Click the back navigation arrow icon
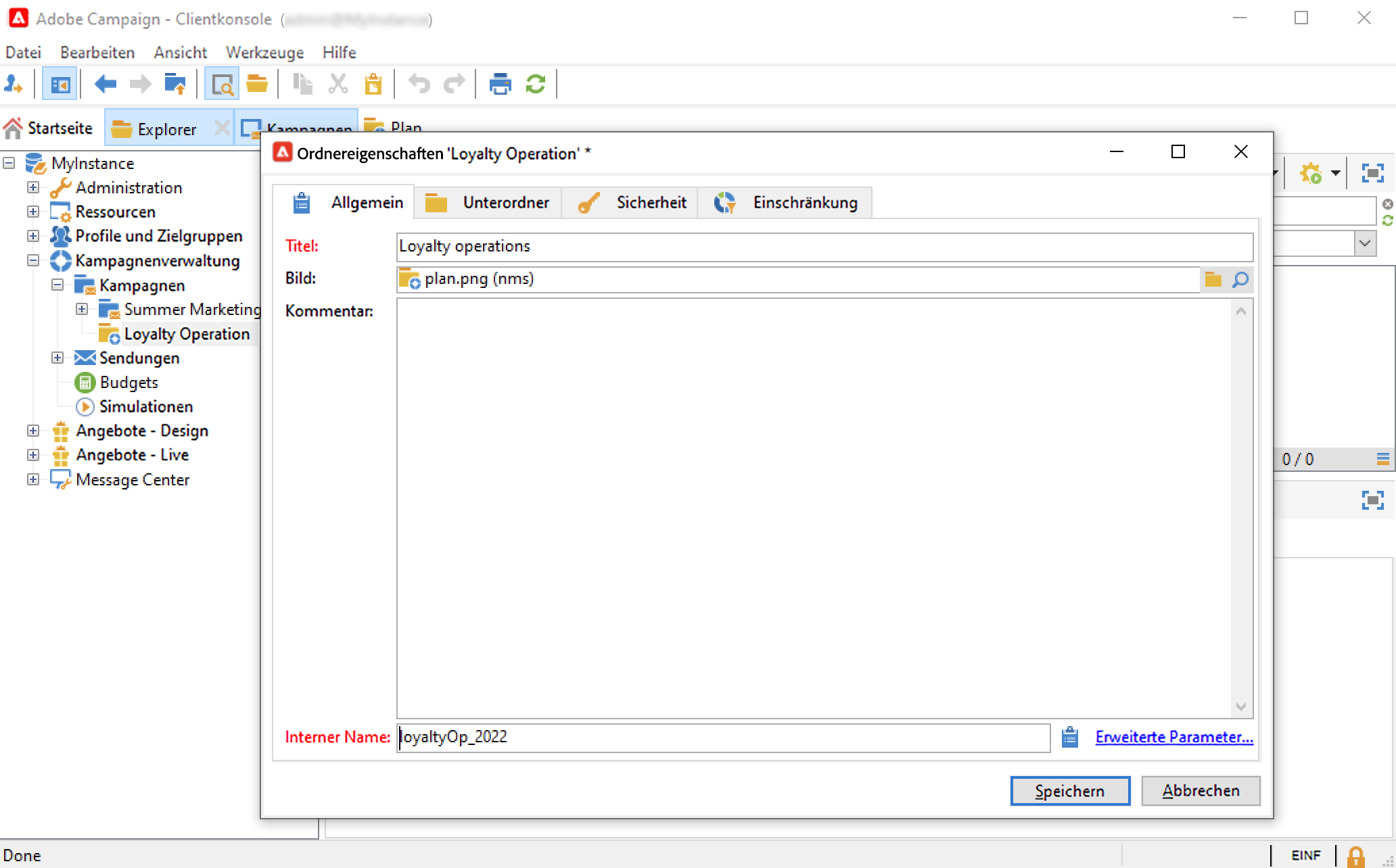The image size is (1396, 868). pyautogui.click(x=105, y=85)
